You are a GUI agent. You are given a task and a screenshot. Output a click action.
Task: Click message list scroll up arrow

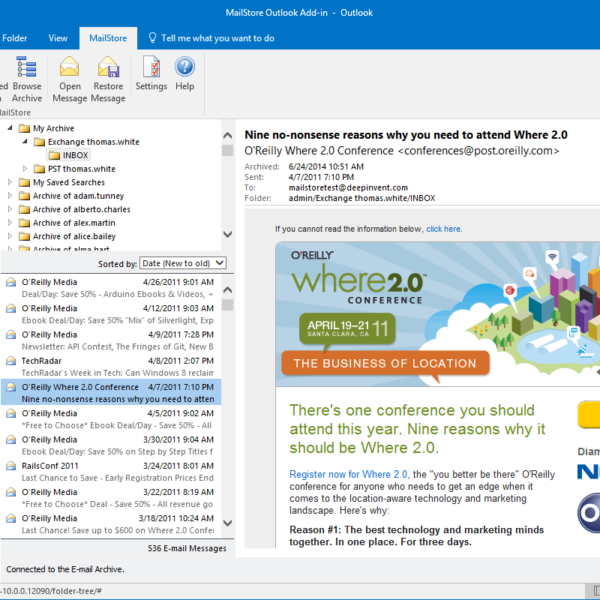tap(228, 290)
